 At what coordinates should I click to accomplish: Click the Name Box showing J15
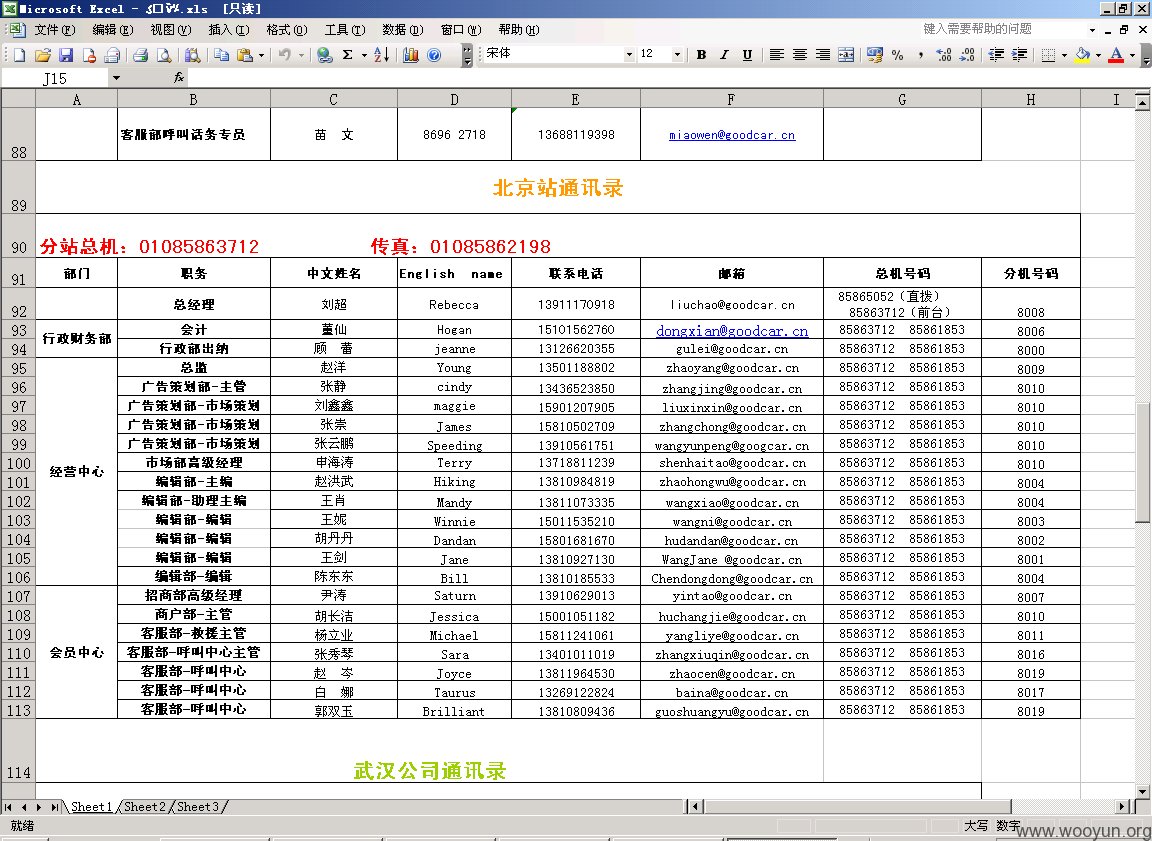pos(56,78)
